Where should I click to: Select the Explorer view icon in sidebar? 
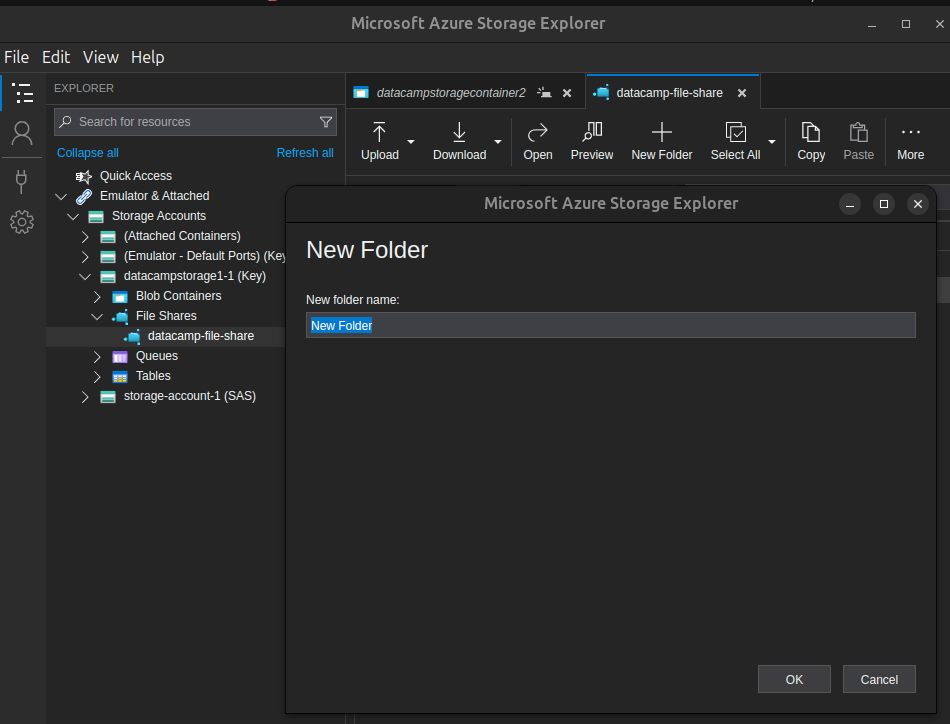[x=22, y=94]
